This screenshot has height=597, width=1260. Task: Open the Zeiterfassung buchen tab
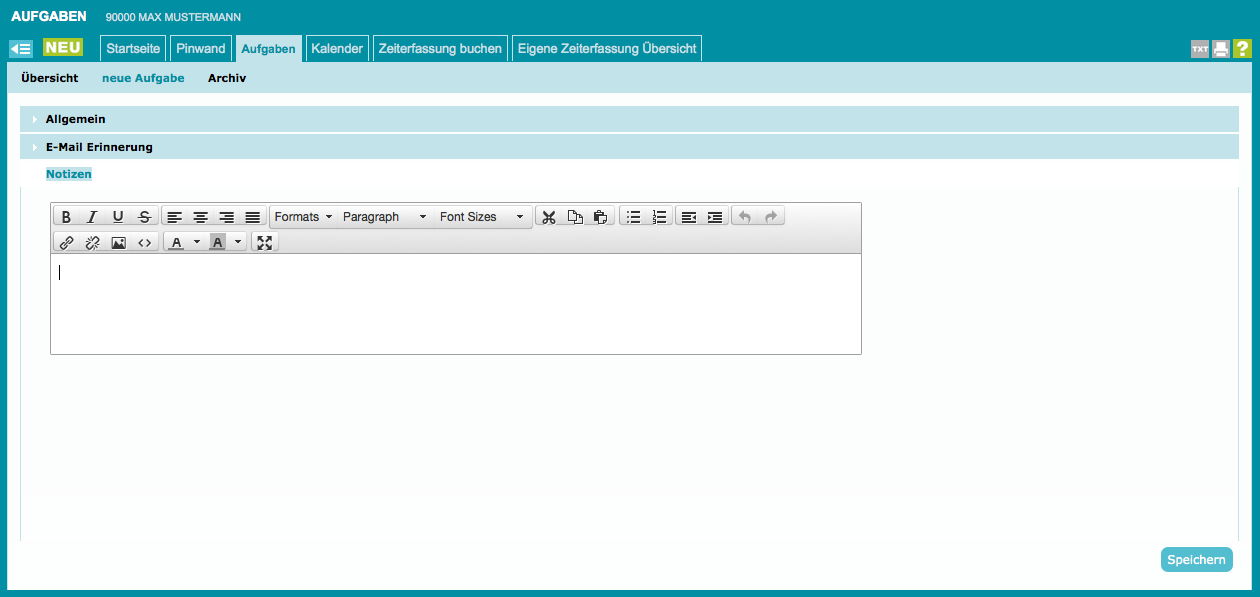tap(440, 48)
